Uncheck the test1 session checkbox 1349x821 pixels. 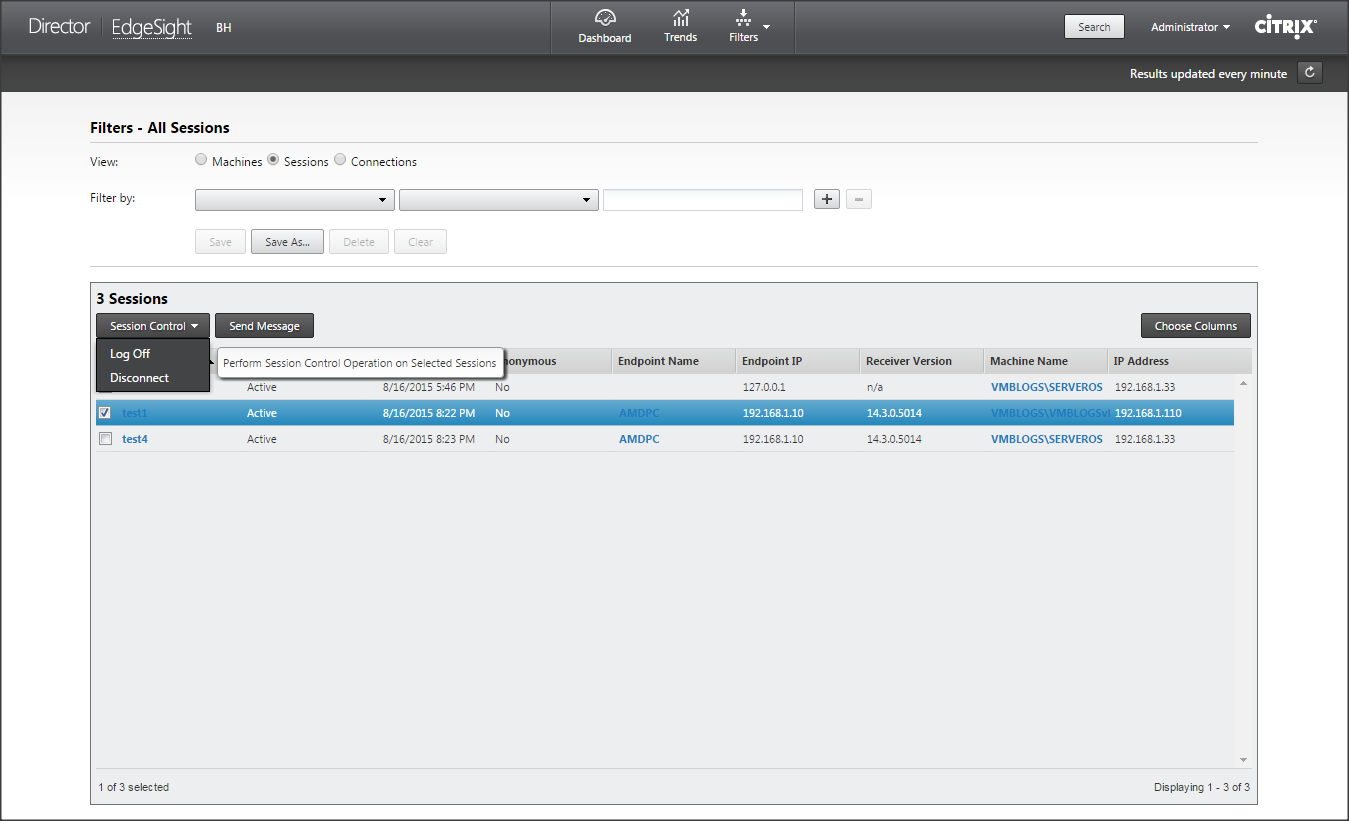click(105, 413)
